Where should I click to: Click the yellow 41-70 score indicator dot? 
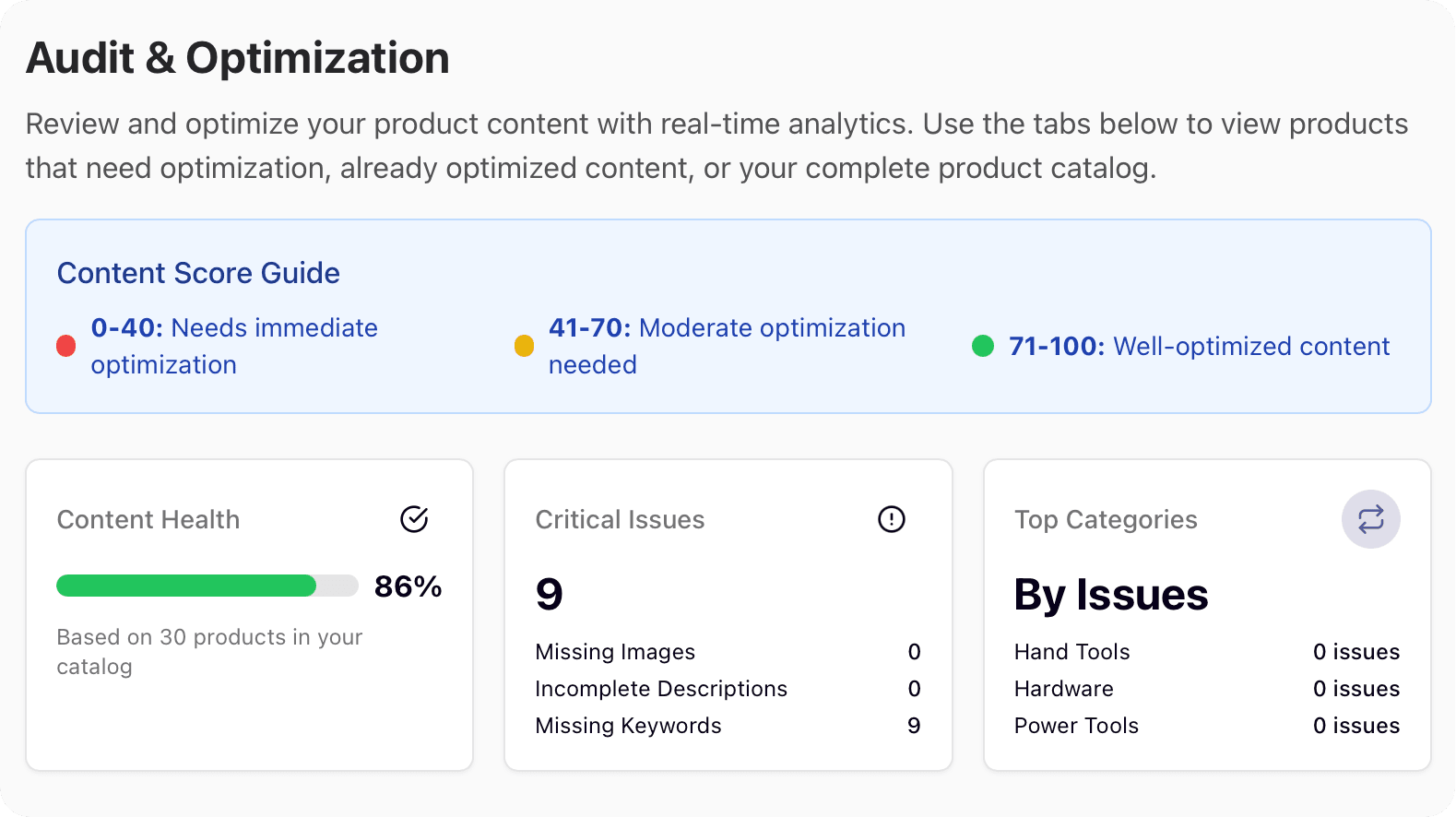pyautogui.click(x=524, y=346)
